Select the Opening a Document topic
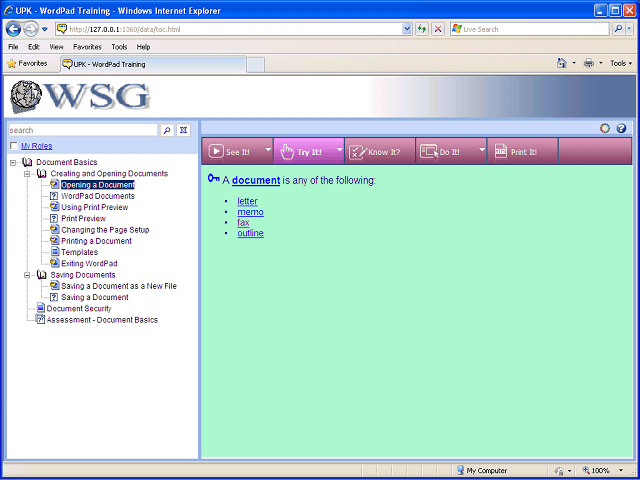640x480 pixels. click(x=98, y=185)
